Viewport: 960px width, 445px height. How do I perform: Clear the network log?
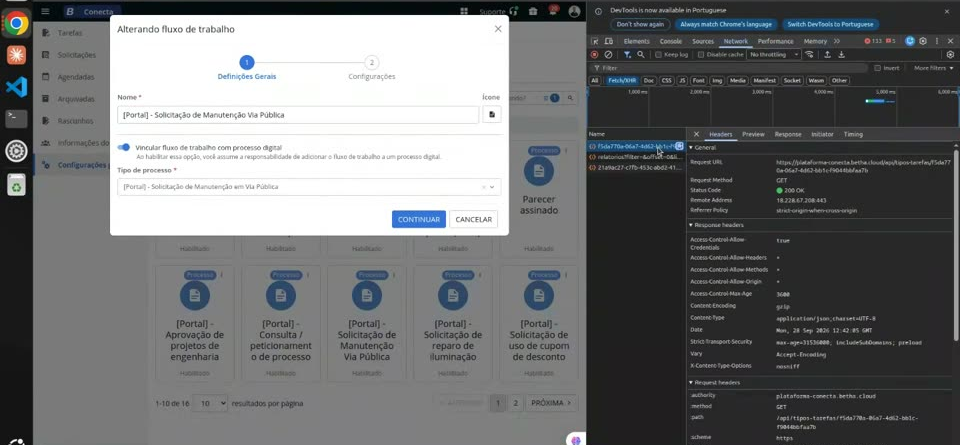[608, 54]
